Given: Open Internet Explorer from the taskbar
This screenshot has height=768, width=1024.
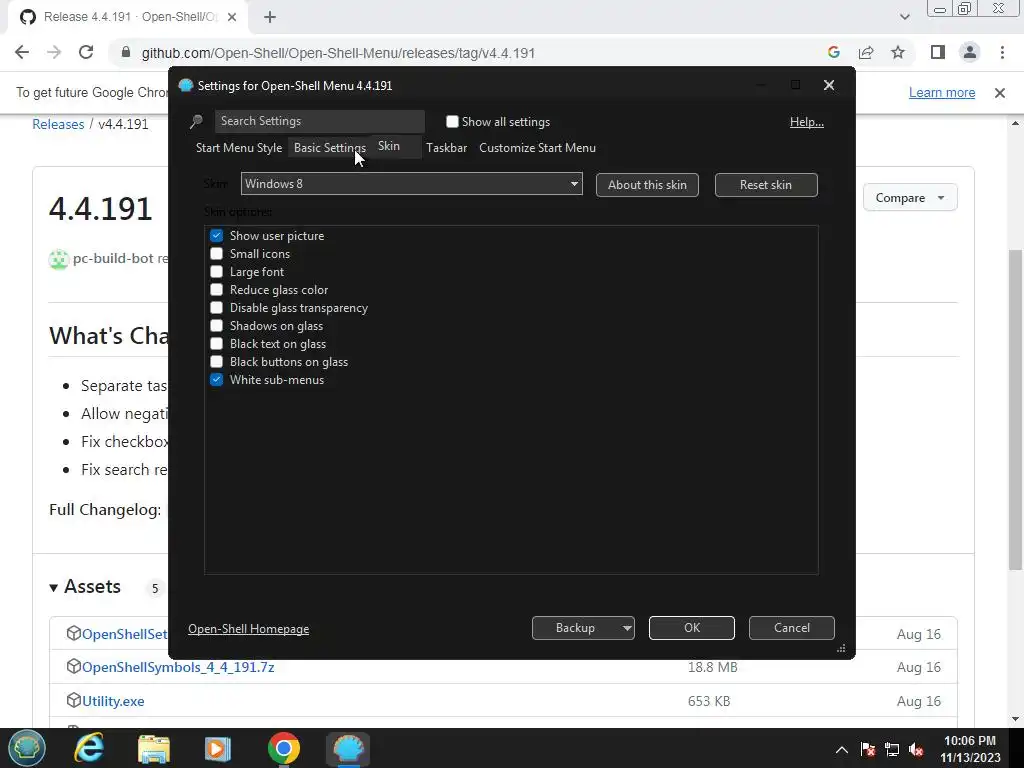Looking at the screenshot, I should pos(89,748).
